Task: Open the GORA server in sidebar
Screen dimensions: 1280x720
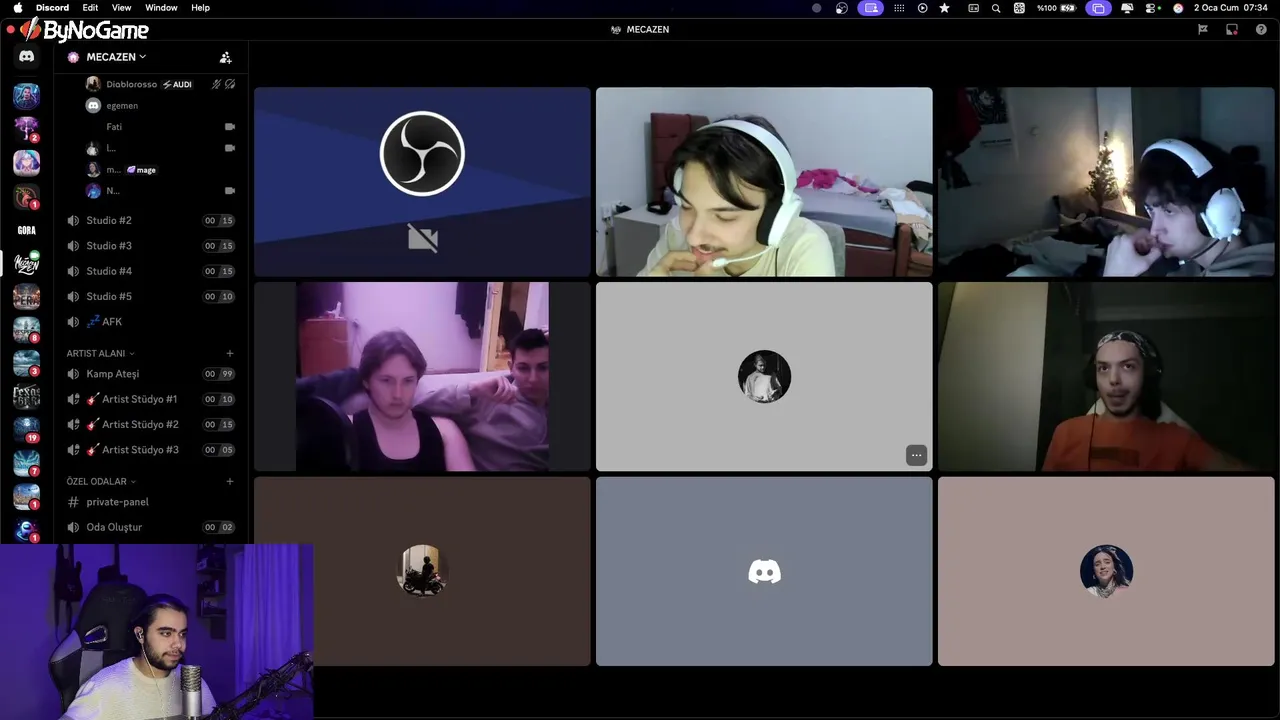Action: pos(26,230)
